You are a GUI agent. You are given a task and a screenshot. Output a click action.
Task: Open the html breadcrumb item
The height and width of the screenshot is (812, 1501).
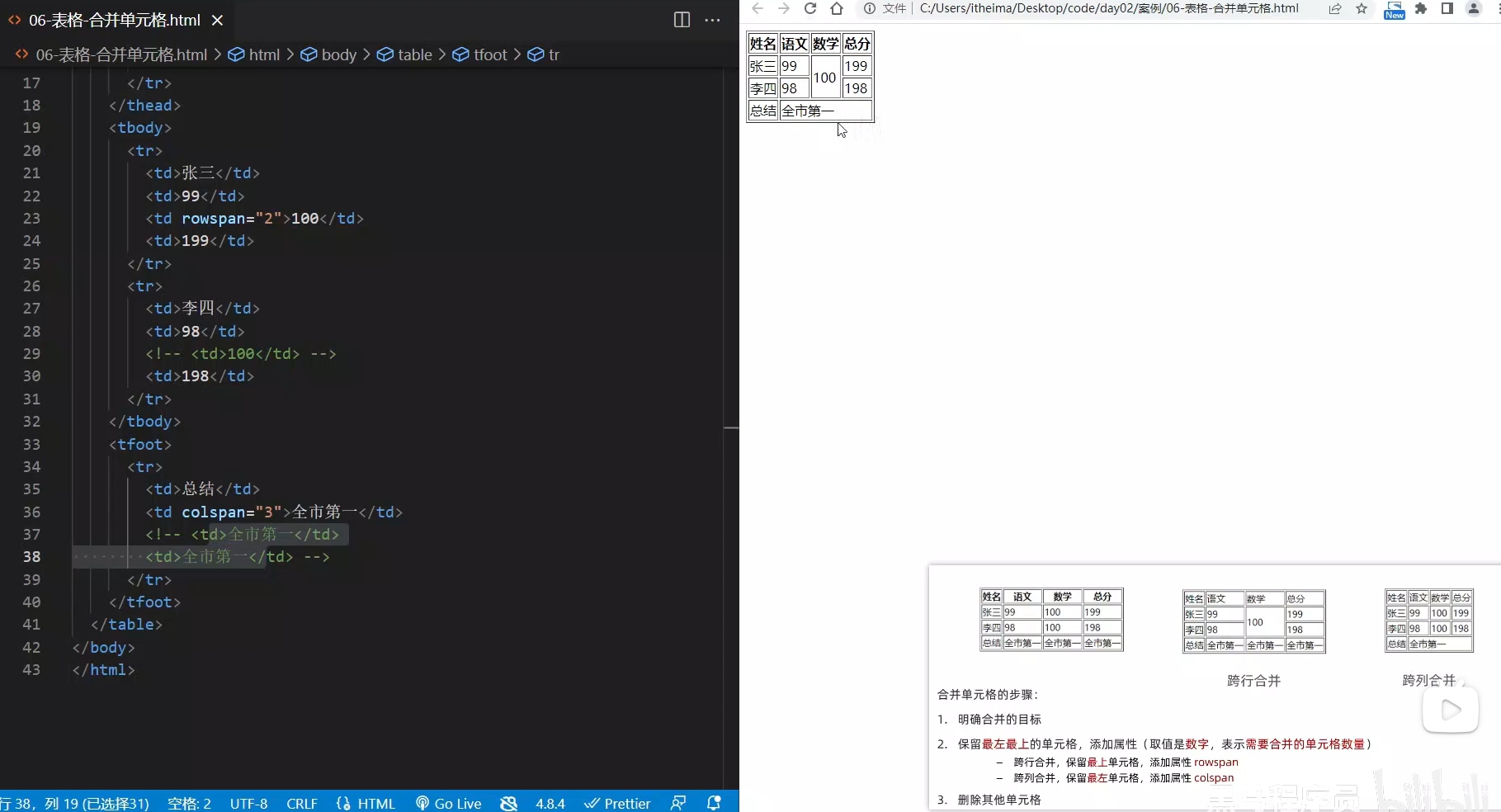pos(254,54)
